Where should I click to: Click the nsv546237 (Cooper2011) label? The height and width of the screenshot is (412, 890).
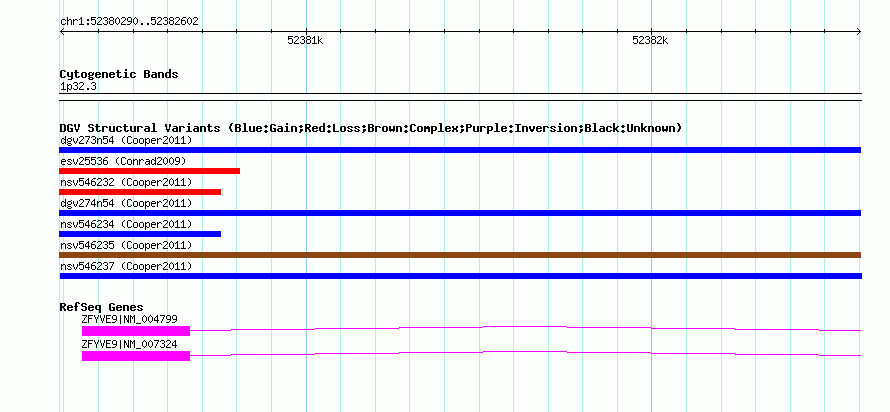(x=126, y=266)
